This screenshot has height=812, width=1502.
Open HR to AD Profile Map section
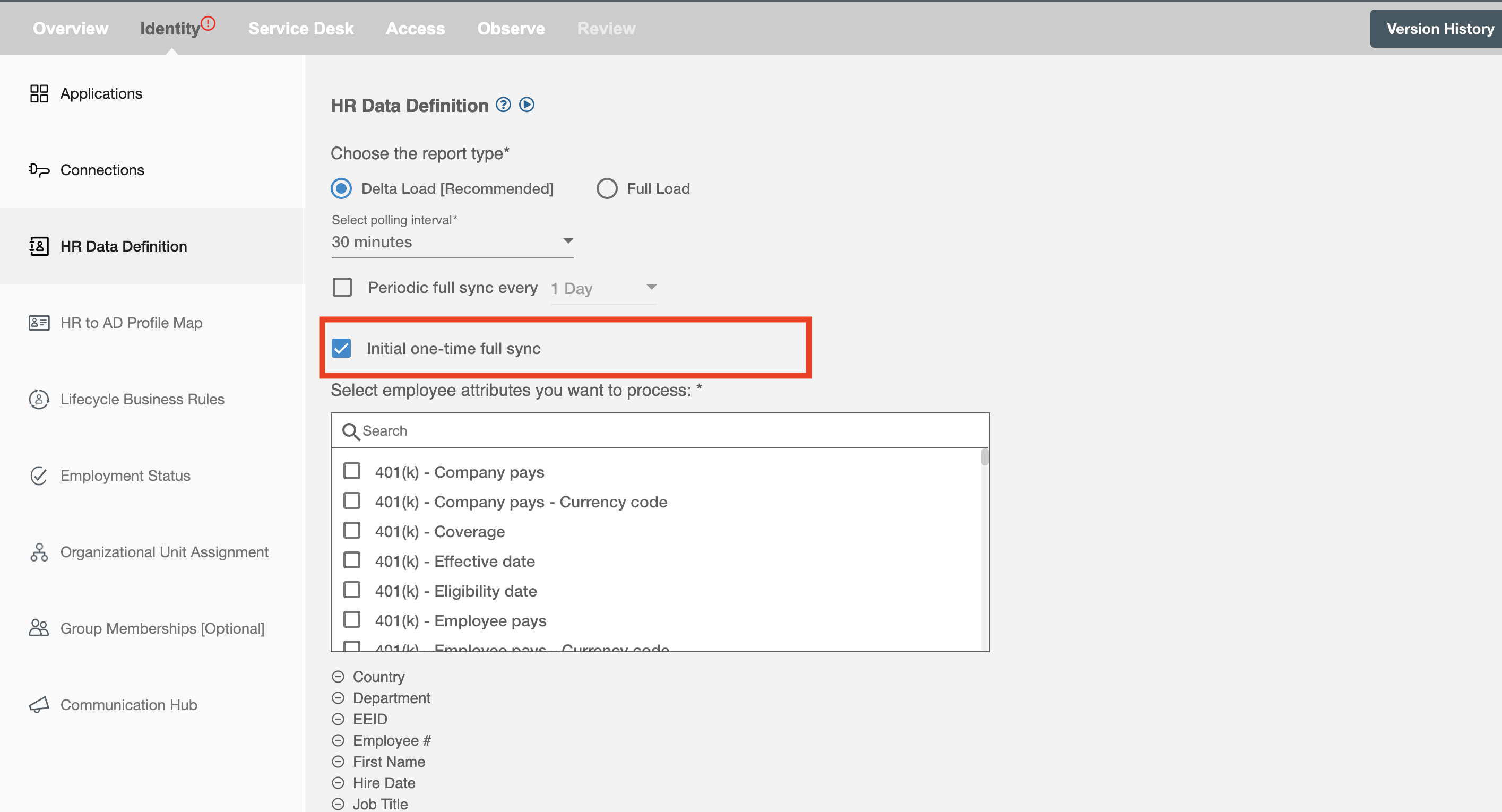pyautogui.click(x=131, y=322)
